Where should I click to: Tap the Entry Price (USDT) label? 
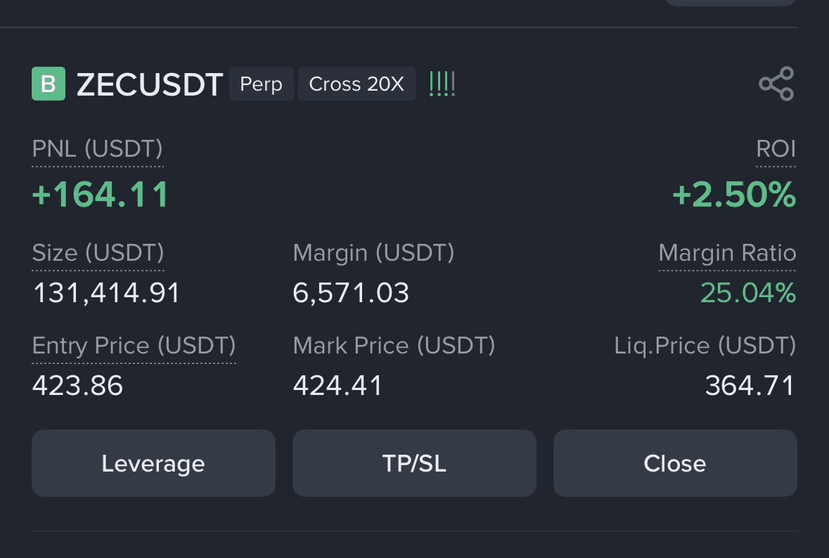(x=134, y=345)
